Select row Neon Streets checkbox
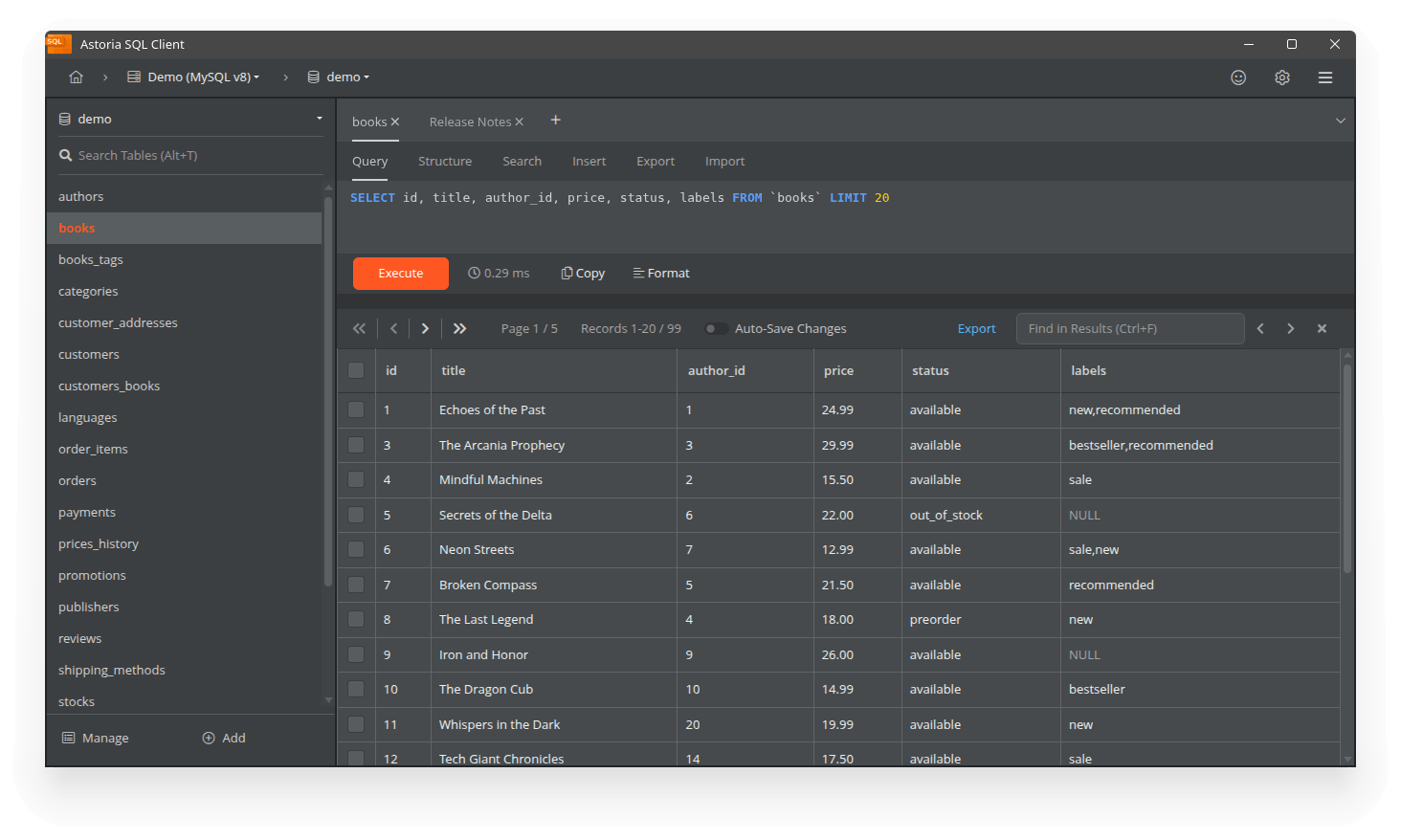1401x840 pixels. point(356,549)
